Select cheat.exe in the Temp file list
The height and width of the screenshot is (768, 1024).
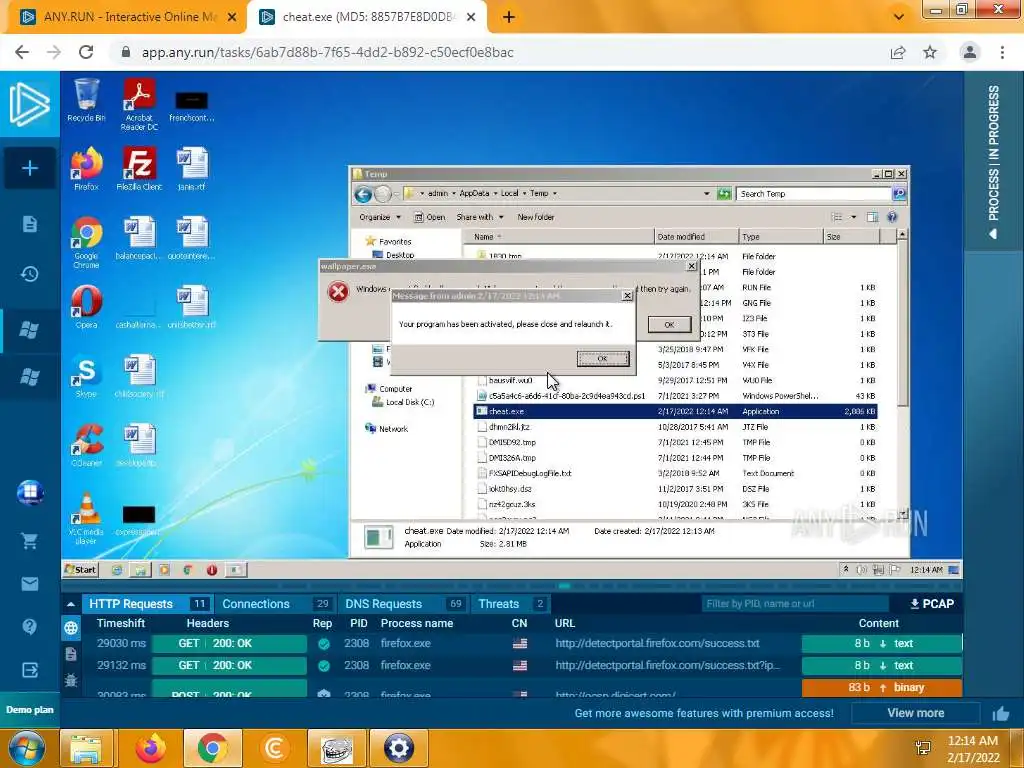pyautogui.click(x=675, y=411)
